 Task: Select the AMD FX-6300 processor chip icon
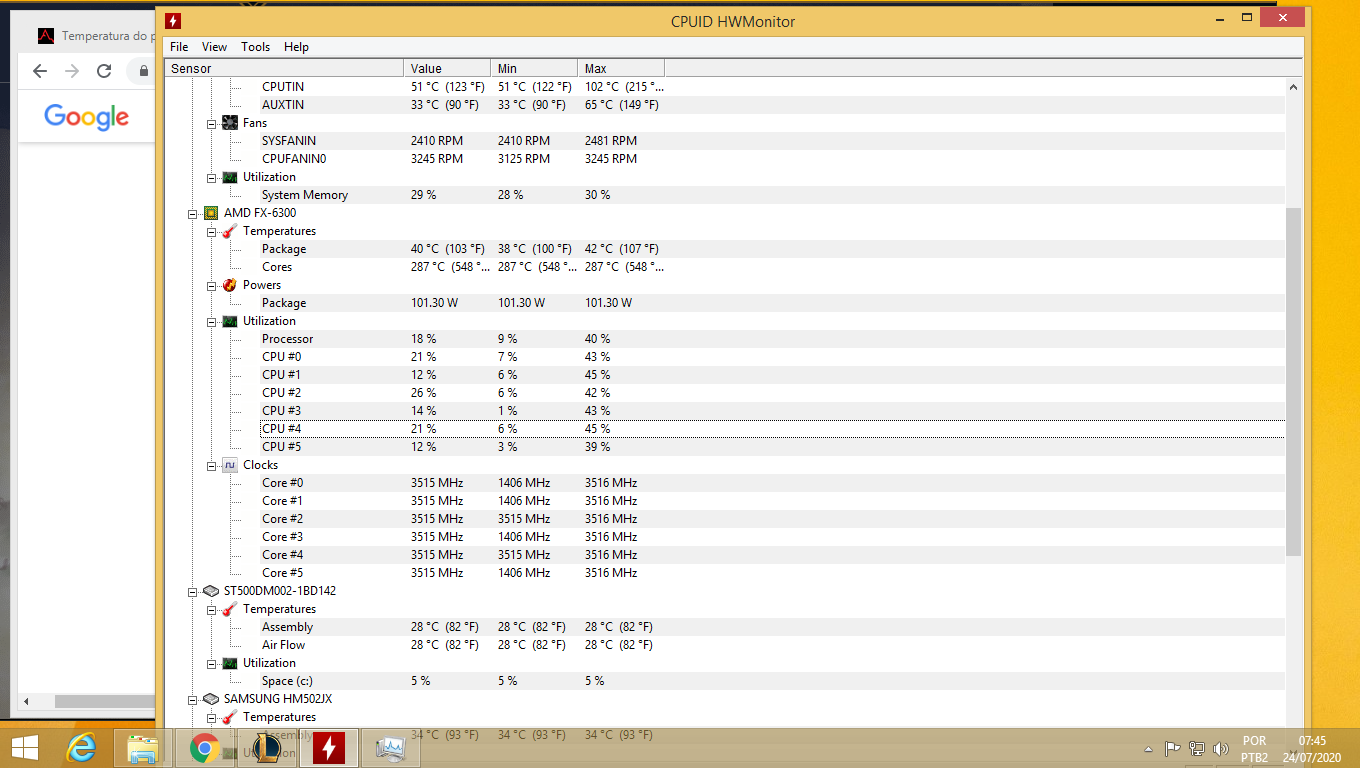pyautogui.click(x=211, y=213)
